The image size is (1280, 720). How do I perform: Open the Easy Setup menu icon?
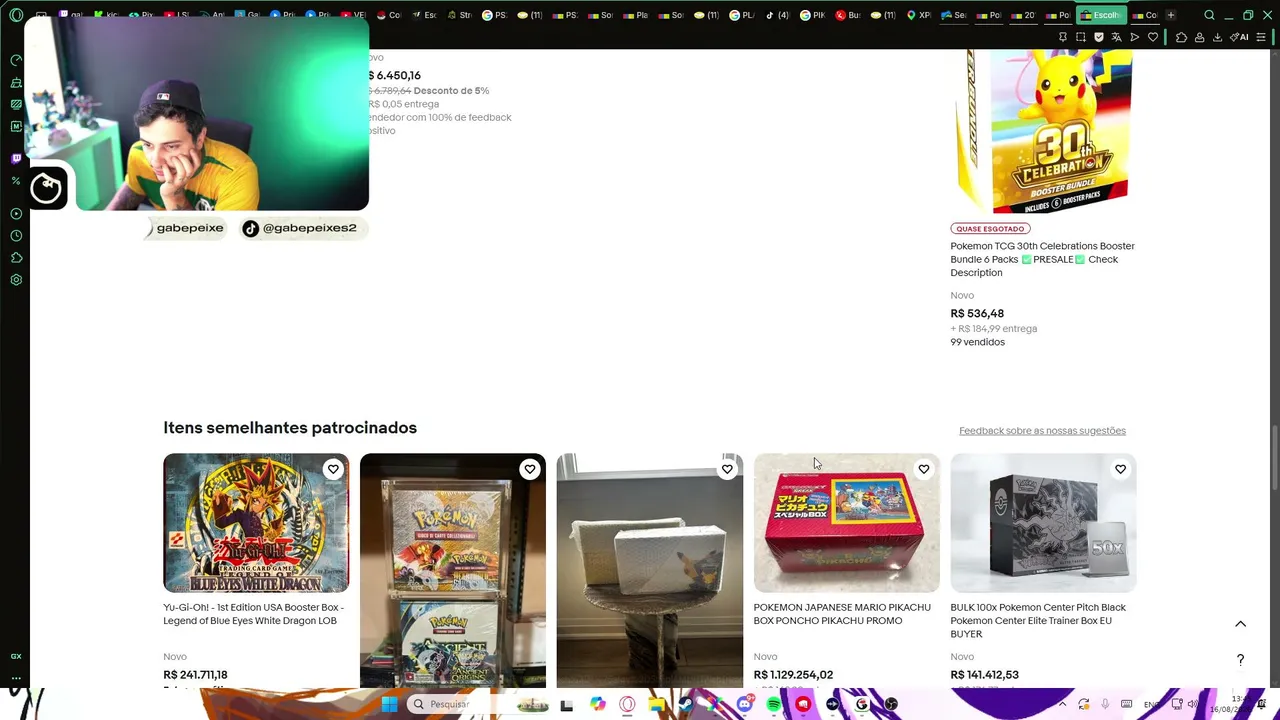point(1261,37)
